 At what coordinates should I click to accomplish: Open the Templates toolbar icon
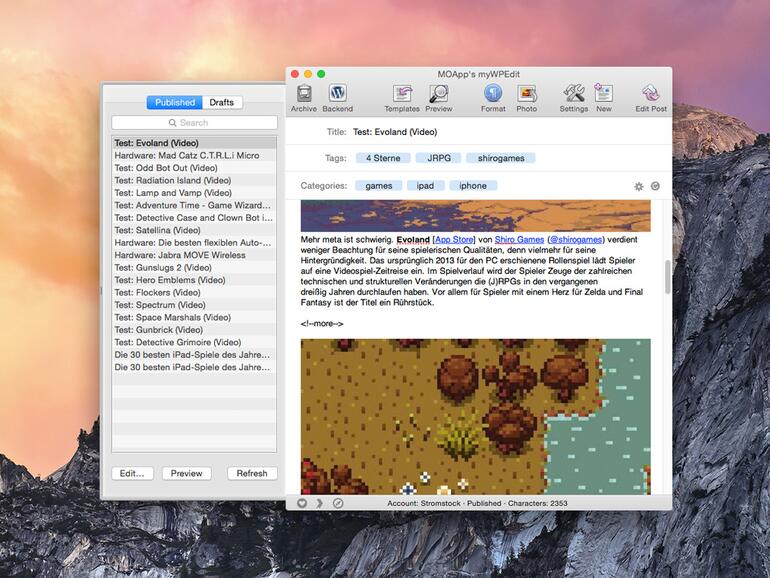(402, 93)
